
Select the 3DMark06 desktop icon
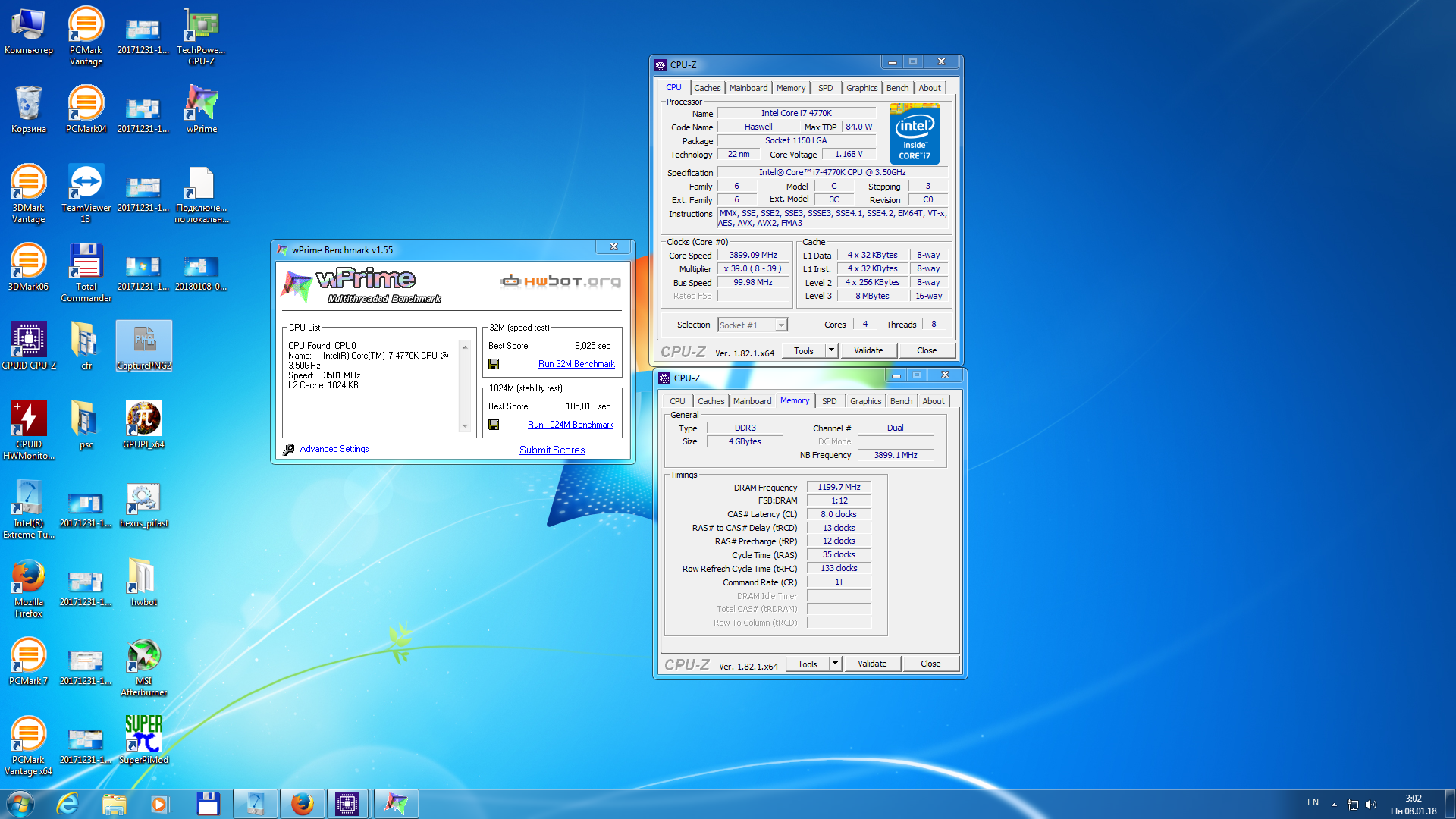click(28, 267)
